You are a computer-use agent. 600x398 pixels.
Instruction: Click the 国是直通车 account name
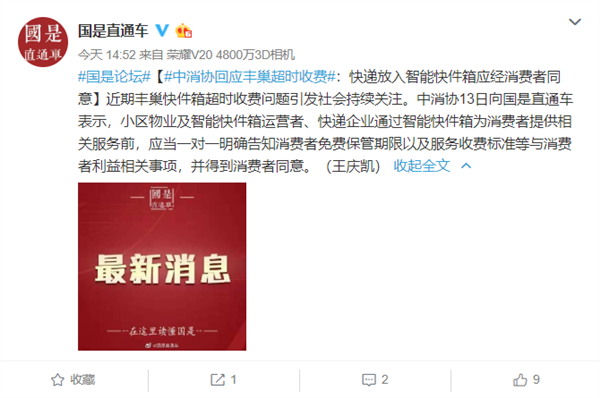coord(113,31)
